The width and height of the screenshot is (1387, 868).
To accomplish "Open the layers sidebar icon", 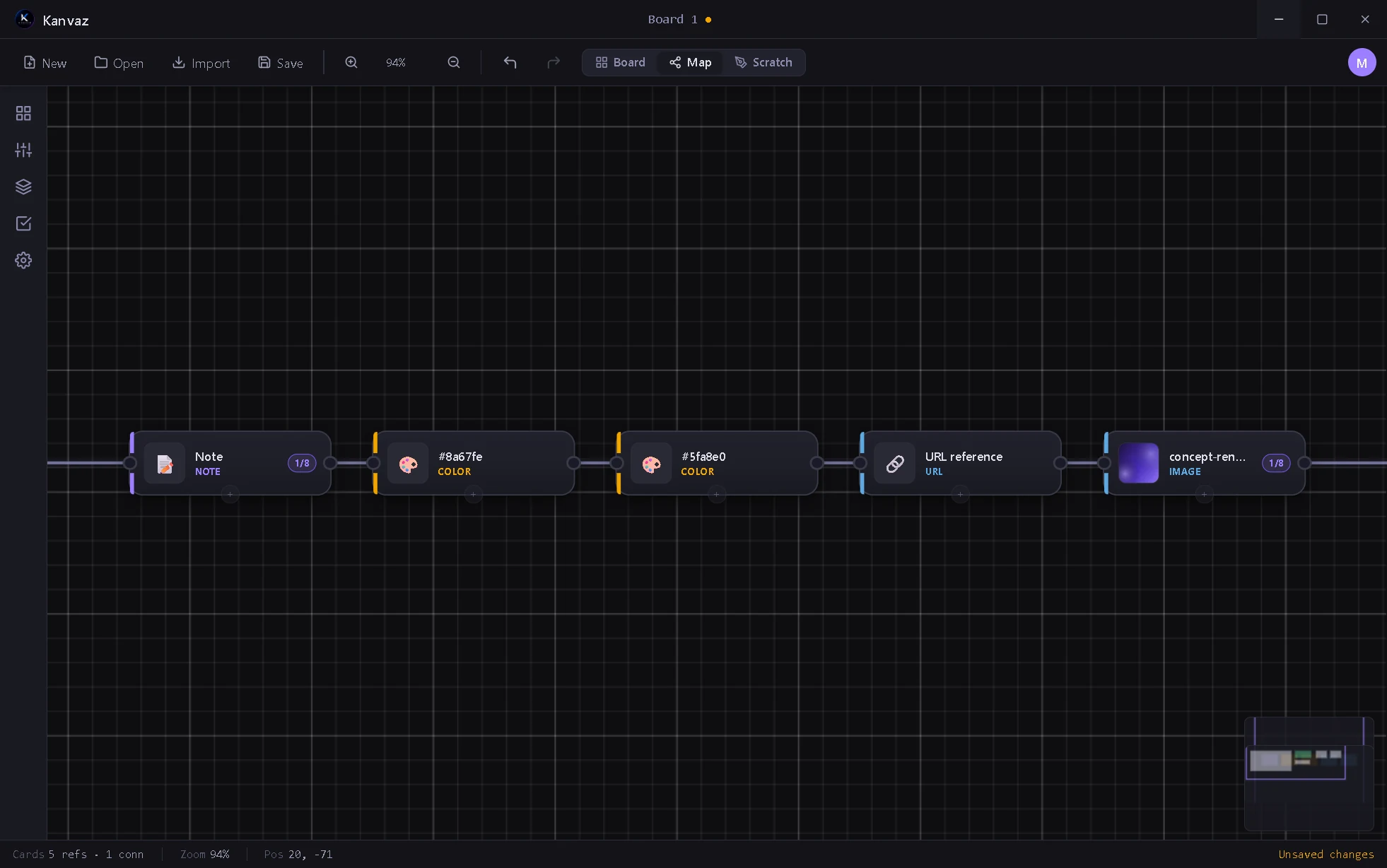I will click(x=23, y=187).
